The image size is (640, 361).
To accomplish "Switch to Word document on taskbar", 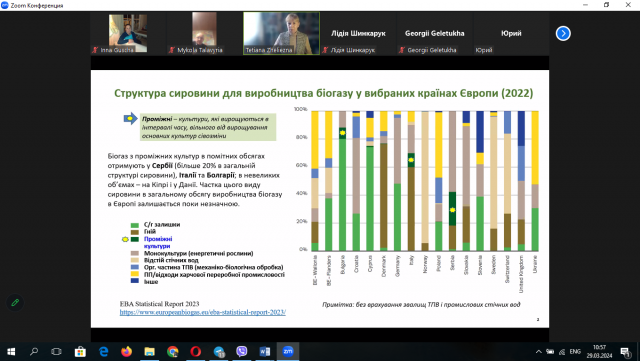I will 264,351.
